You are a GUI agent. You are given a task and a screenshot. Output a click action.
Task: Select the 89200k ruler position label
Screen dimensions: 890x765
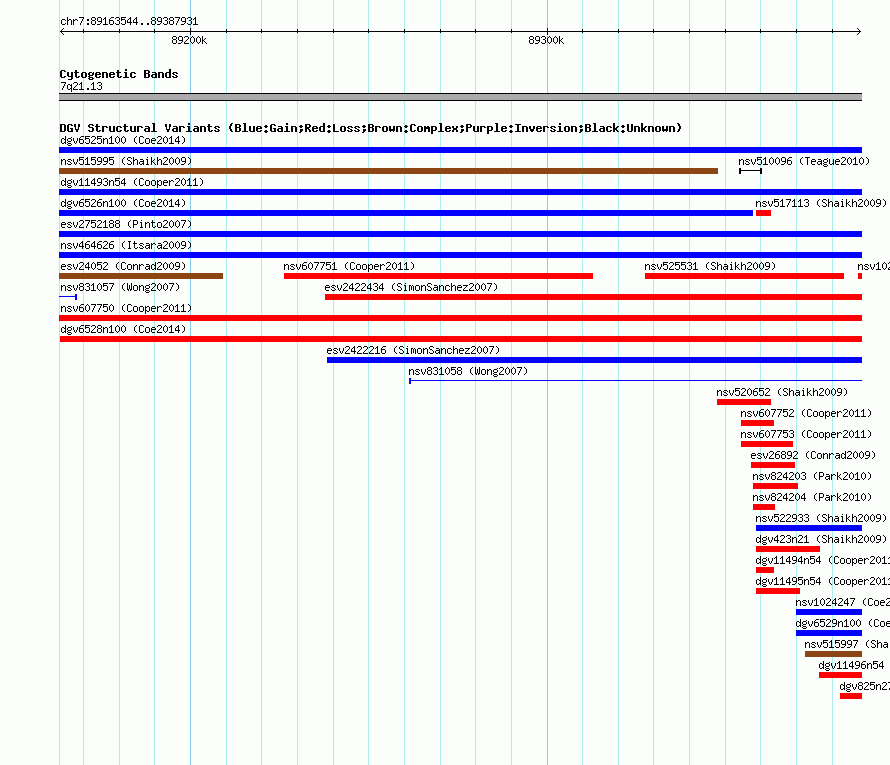(188, 41)
